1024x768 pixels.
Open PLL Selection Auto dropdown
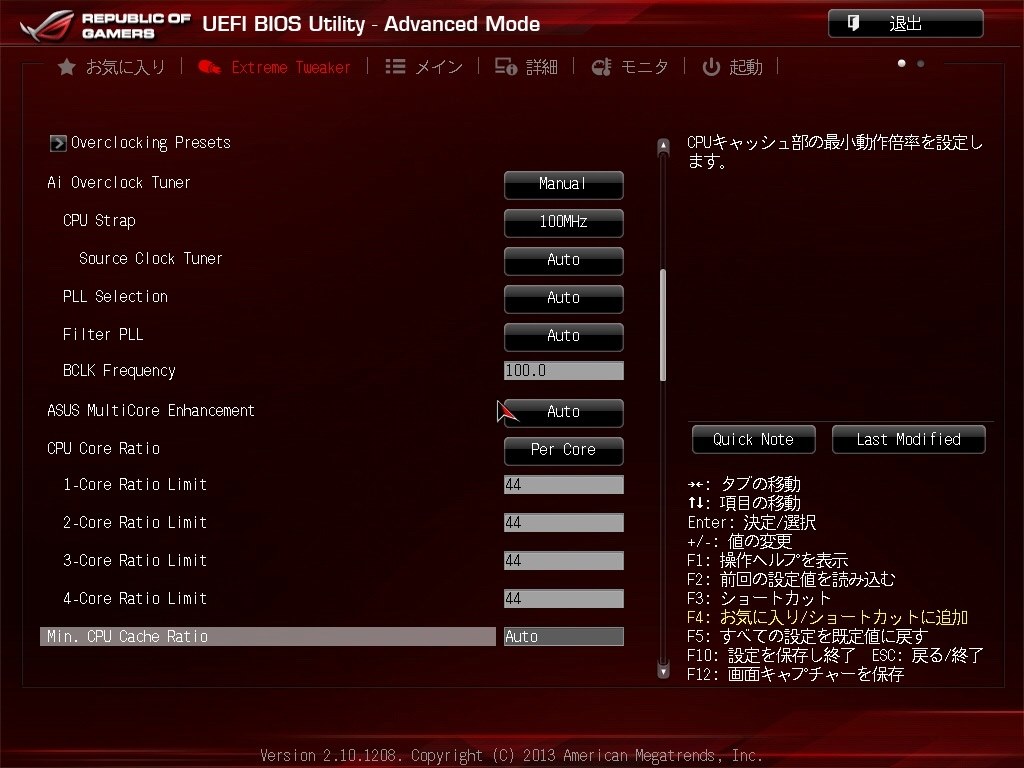pos(564,298)
